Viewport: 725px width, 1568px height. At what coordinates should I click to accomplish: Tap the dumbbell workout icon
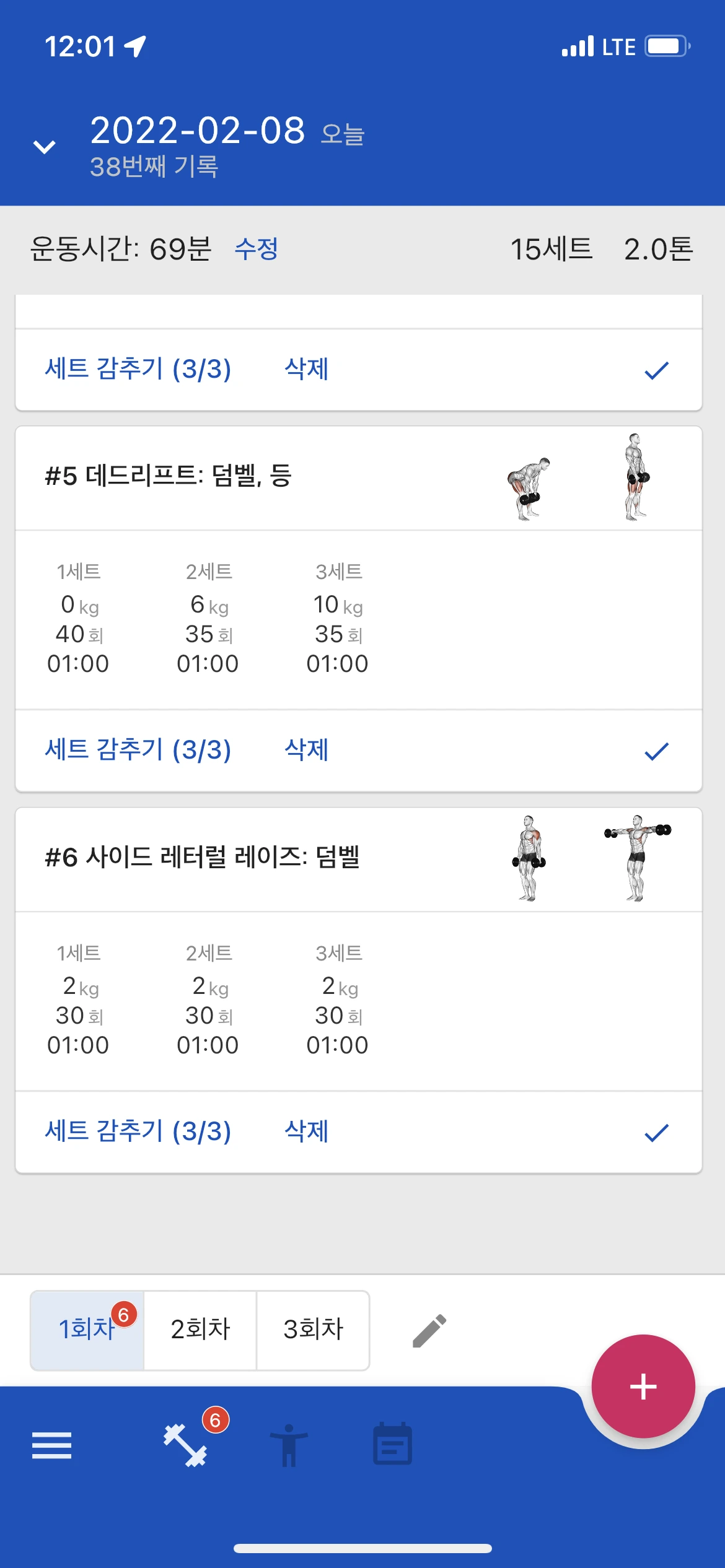pyautogui.click(x=185, y=1445)
